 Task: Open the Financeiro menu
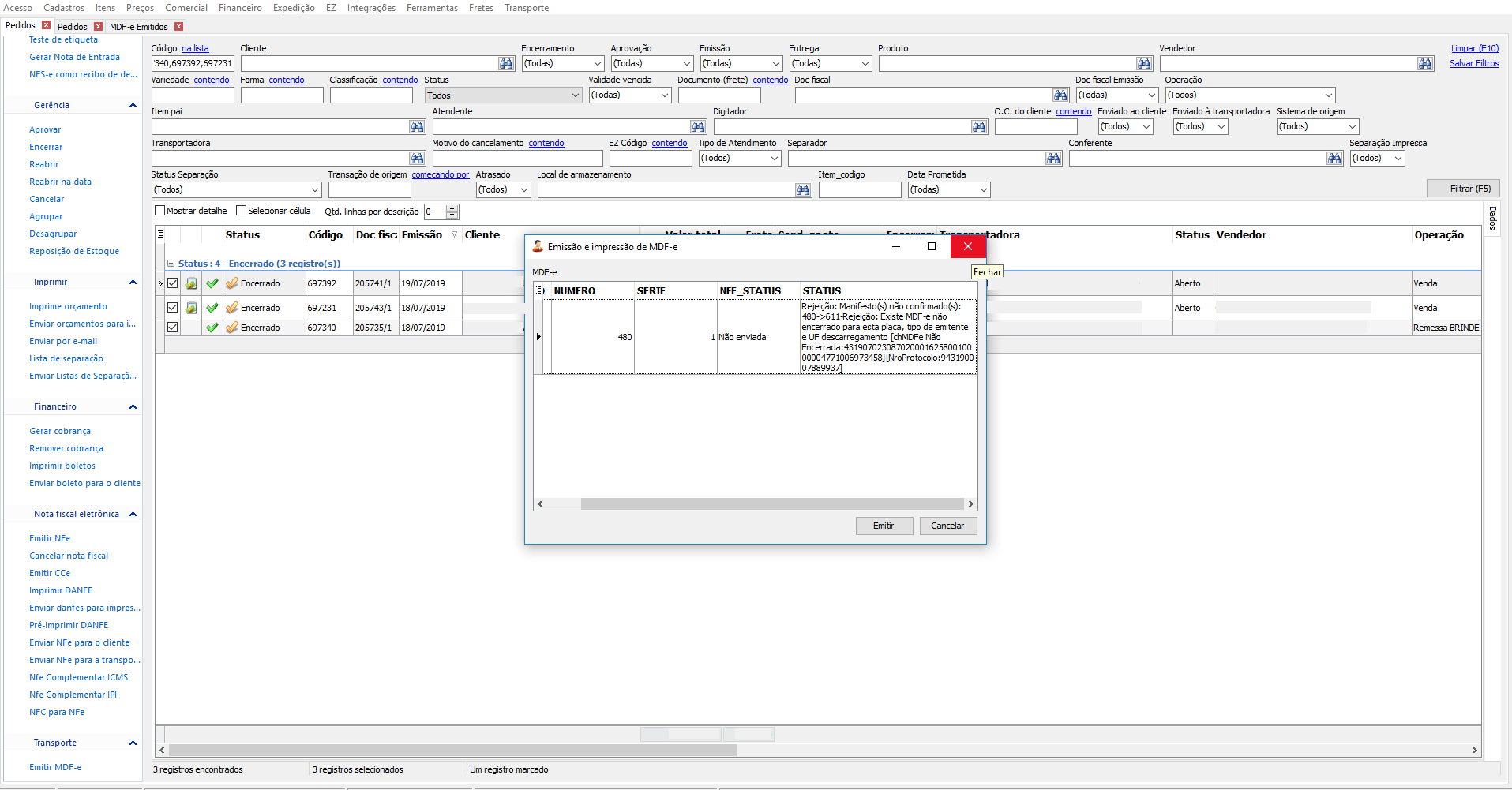240,8
